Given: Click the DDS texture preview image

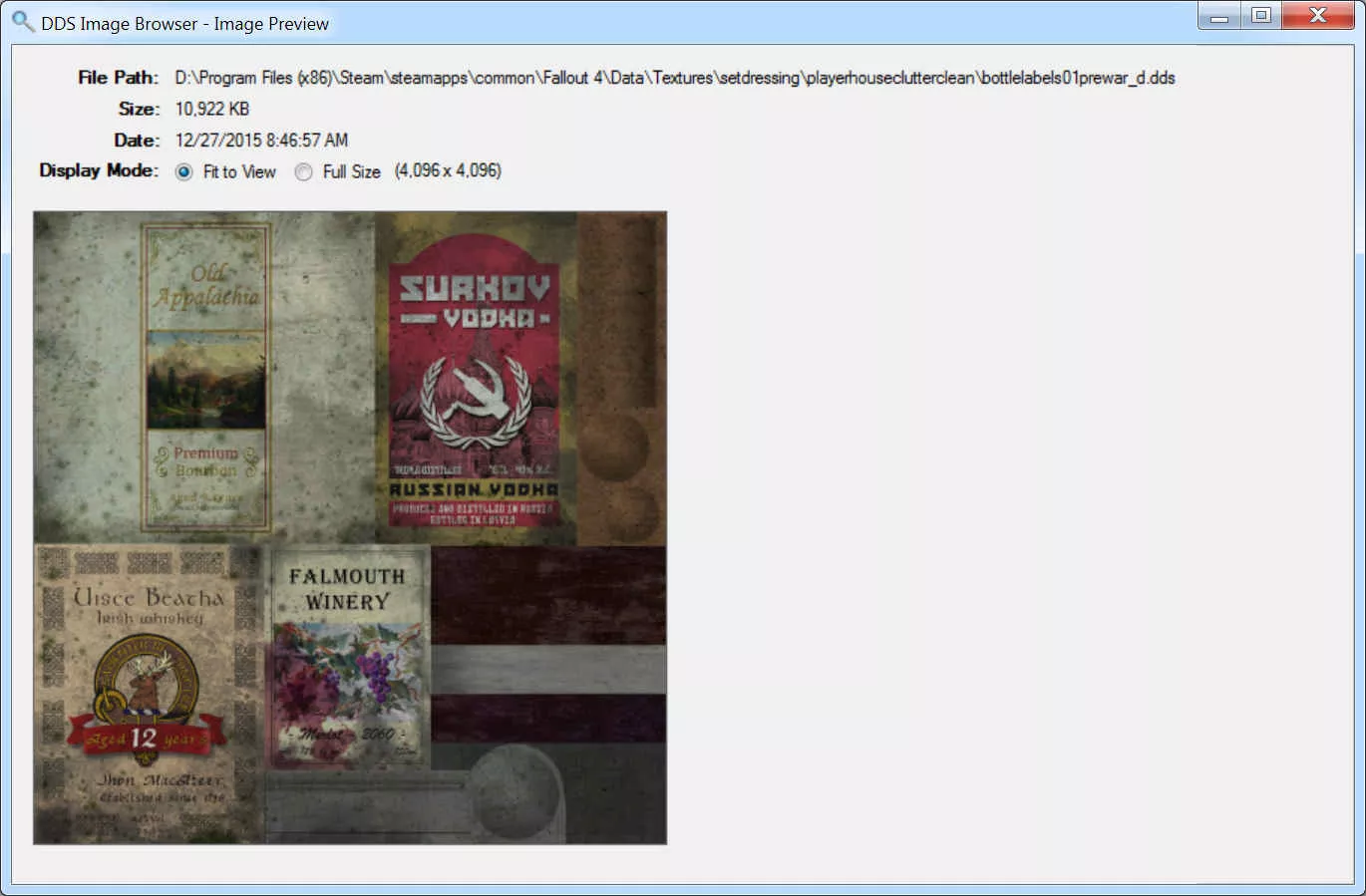Looking at the screenshot, I should (x=350, y=527).
